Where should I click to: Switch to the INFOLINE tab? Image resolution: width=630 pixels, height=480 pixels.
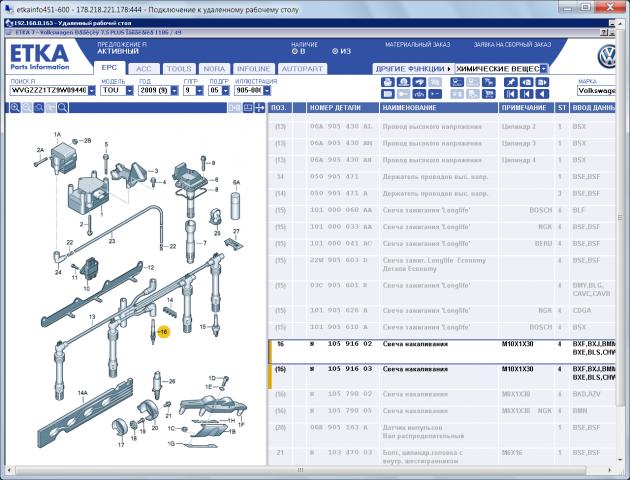254,69
